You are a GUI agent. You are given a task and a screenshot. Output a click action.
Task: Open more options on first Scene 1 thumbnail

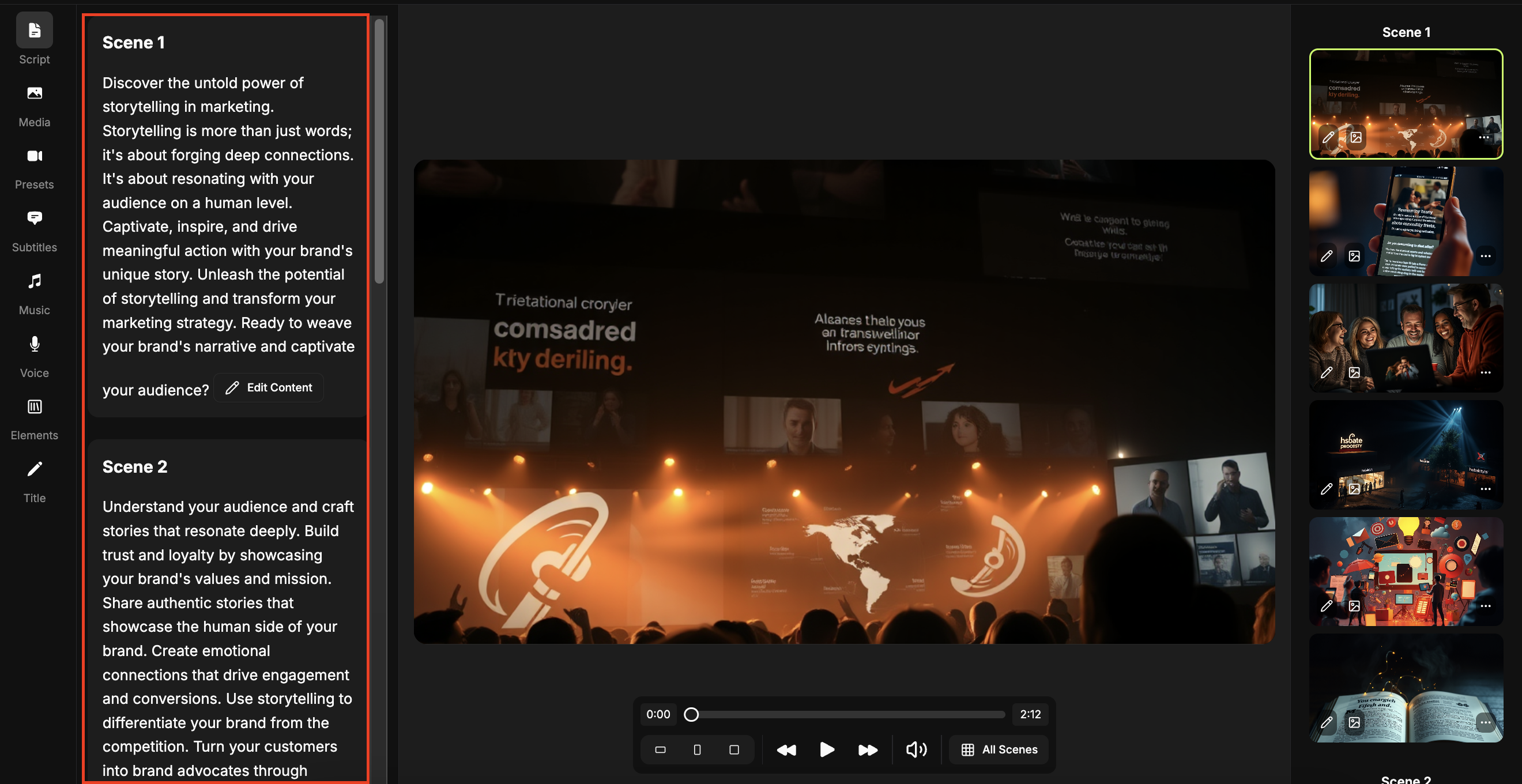tap(1483, 137)
